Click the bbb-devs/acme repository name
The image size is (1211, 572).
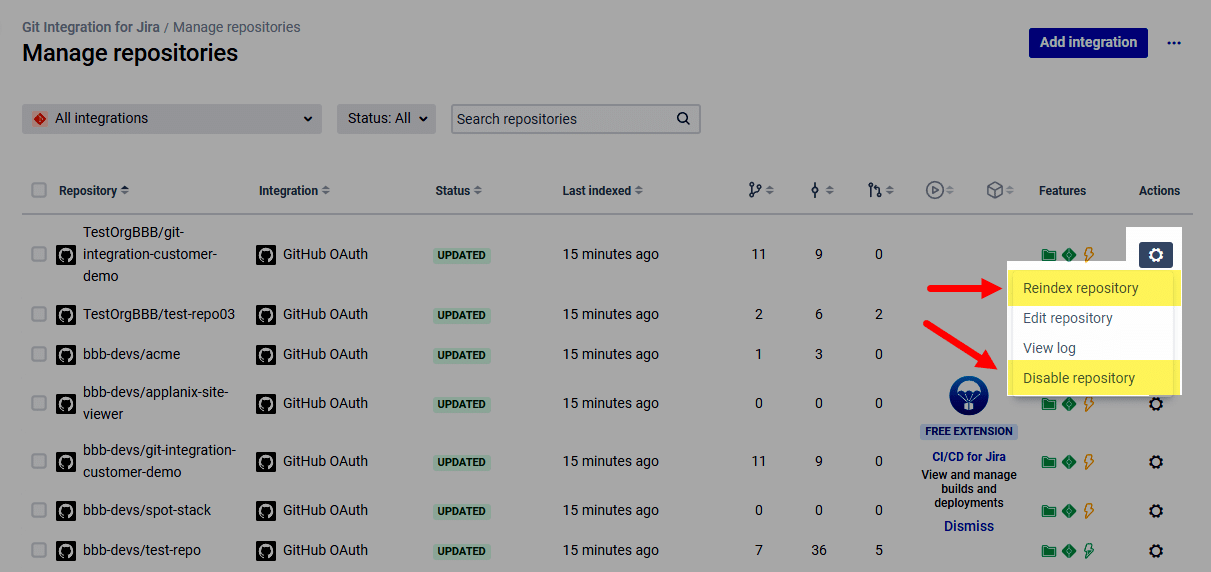(x=132, y=354)
